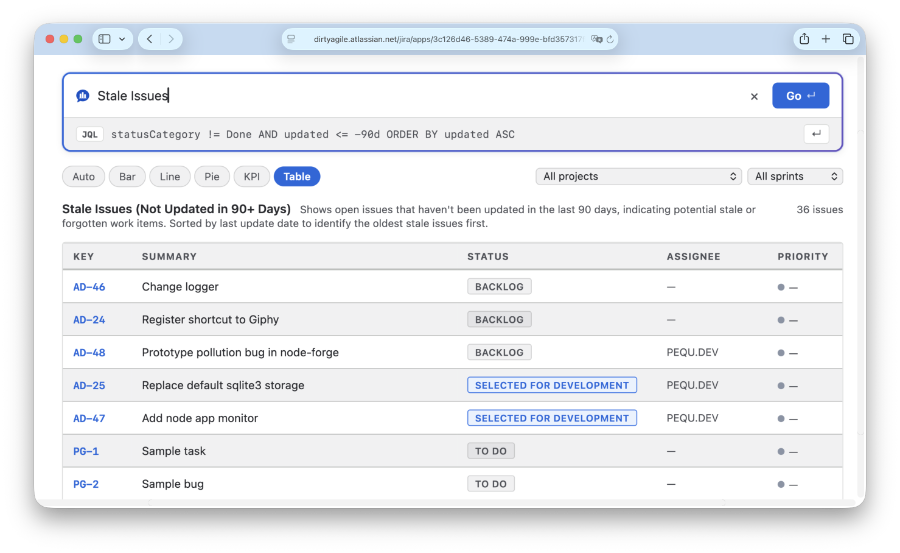This screenshot has width=900, height=553.
Task: Clear the search with X icon
Action: pos(754,96)
